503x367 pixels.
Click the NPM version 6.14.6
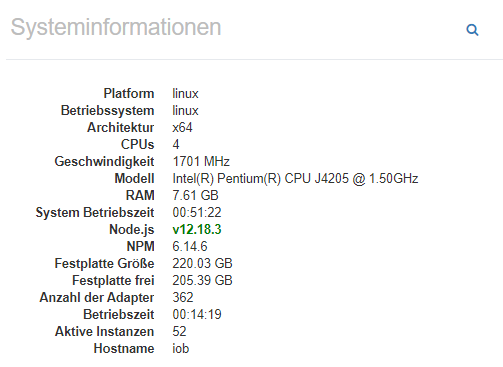click(190, 246)
